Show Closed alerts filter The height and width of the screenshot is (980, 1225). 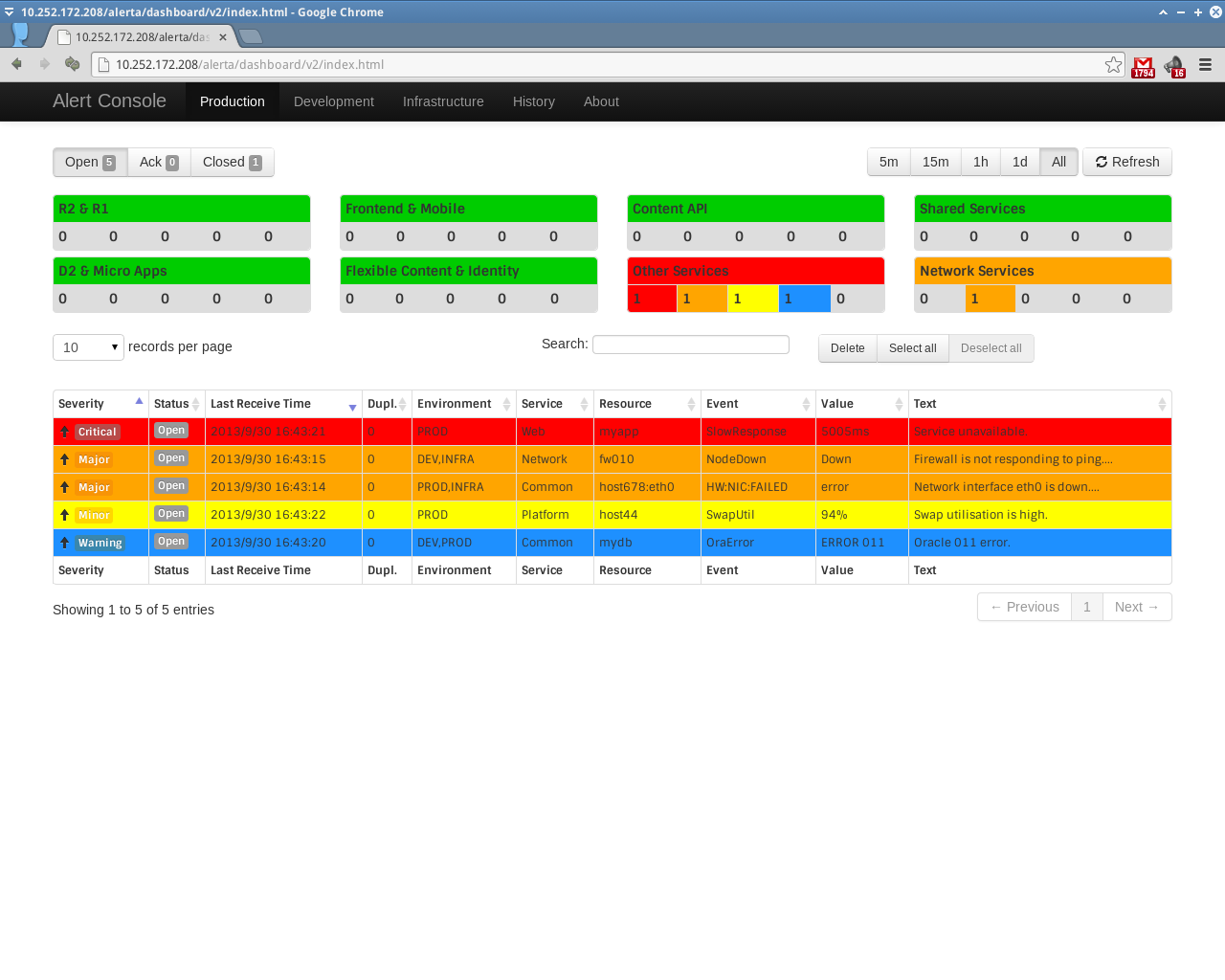(x=233, y=162)
